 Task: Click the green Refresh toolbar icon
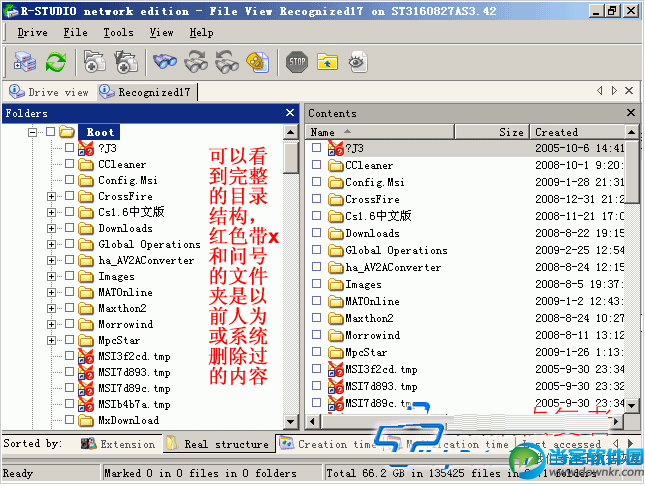coord(56,62)
